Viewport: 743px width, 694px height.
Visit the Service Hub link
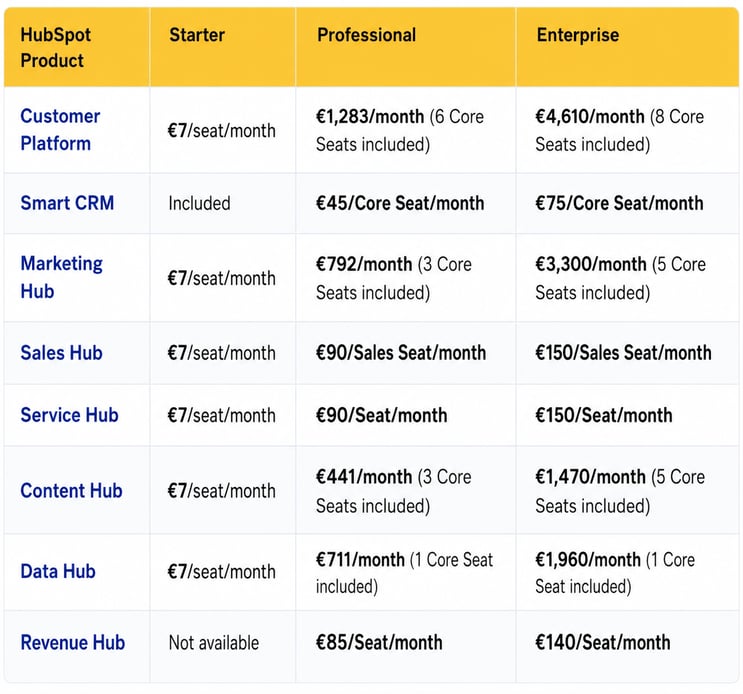(x=69, y=415)
